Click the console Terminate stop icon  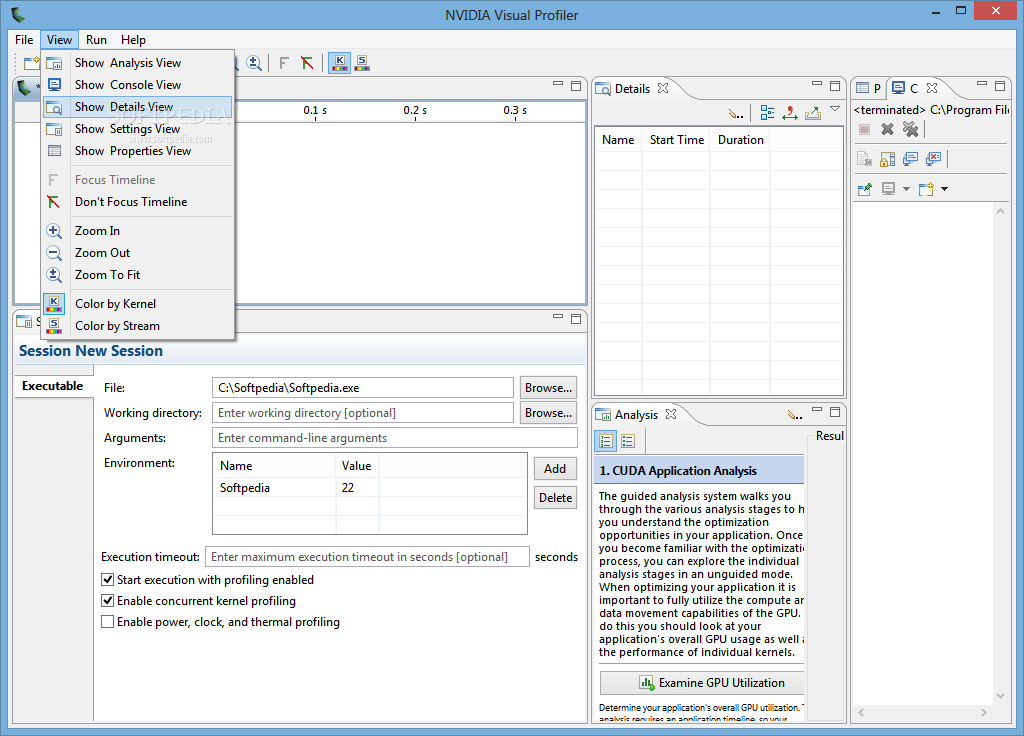coord(864,129)
